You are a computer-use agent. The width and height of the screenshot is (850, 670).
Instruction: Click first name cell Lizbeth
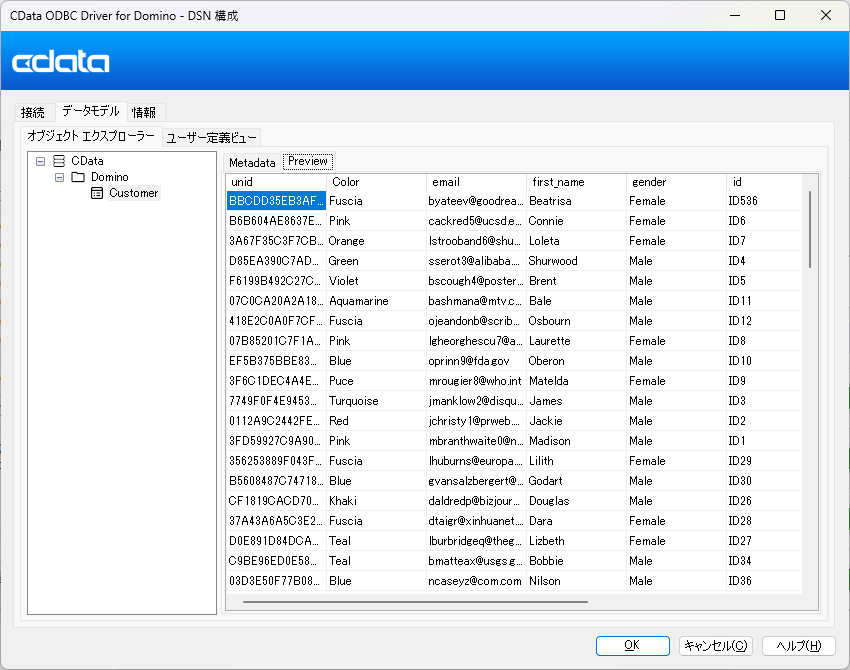coord(576,542)
